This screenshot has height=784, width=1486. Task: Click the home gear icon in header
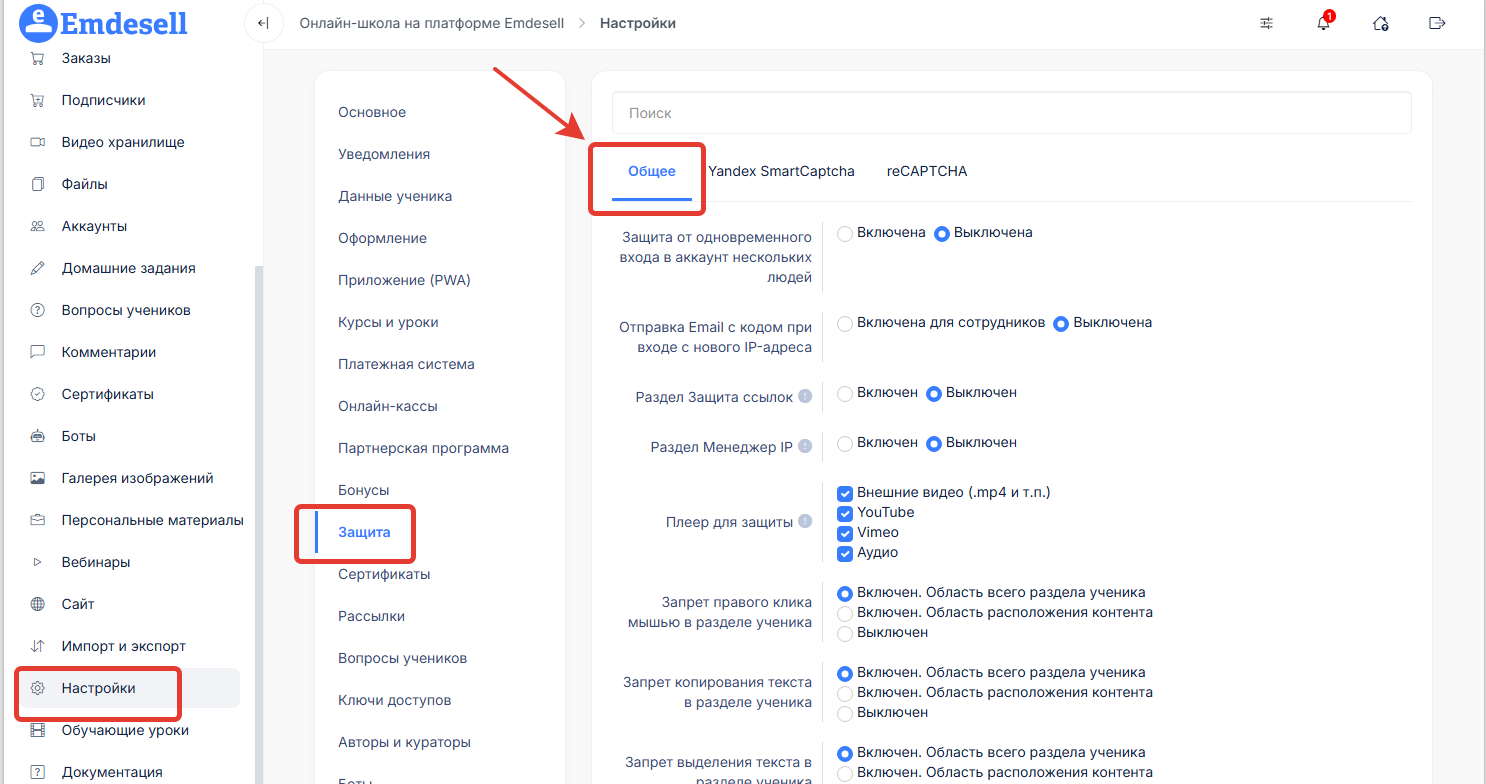(1381, 24)
